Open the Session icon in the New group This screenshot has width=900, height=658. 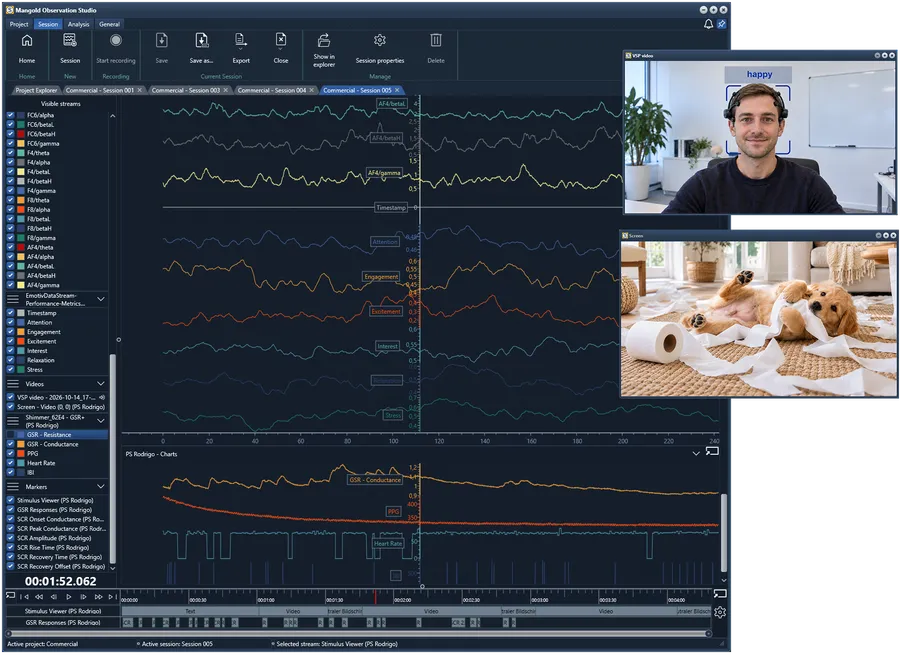69,40
